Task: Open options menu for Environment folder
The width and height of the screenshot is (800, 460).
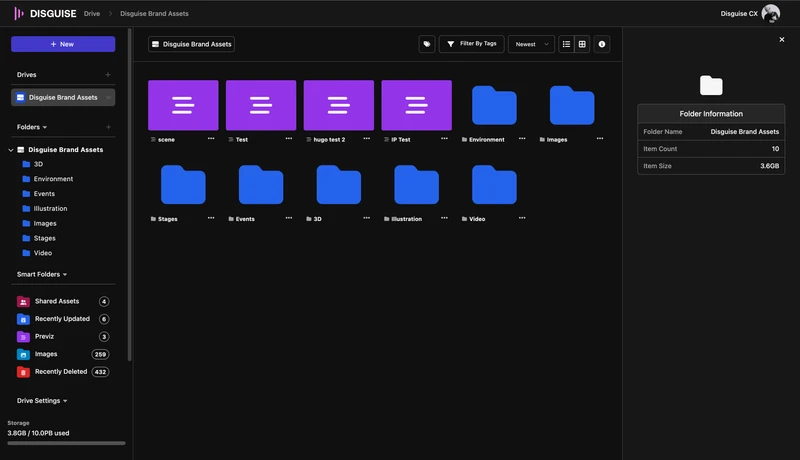Action: pyautogui.click(x=522, y=139)
